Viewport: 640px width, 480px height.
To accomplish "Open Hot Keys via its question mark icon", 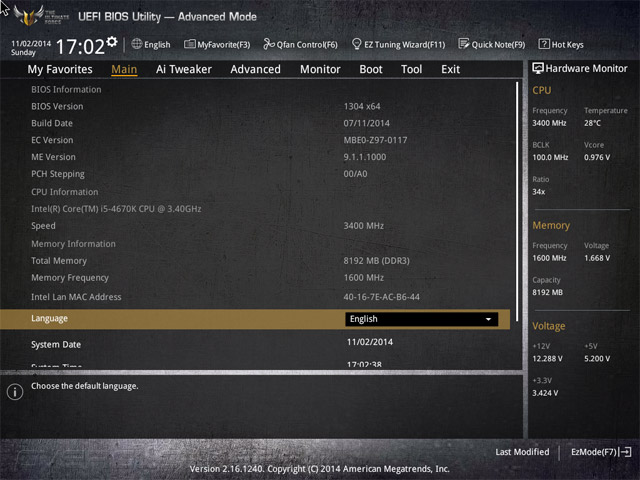I will (x=544, y=44).
